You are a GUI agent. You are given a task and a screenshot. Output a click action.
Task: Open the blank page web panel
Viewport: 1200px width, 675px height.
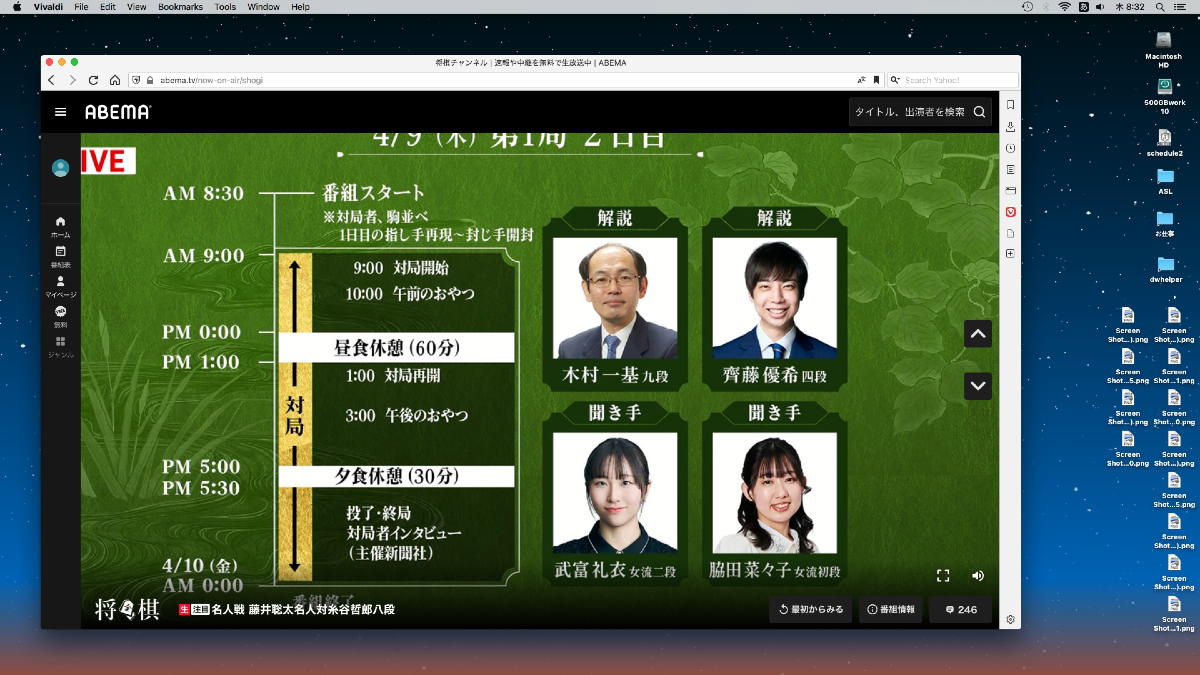pos(1010,233)
